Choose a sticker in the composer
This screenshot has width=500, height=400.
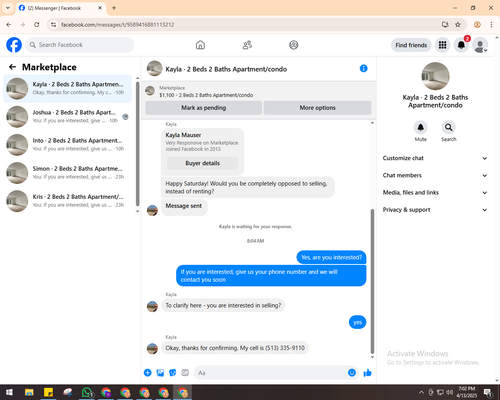click(173, 373)
